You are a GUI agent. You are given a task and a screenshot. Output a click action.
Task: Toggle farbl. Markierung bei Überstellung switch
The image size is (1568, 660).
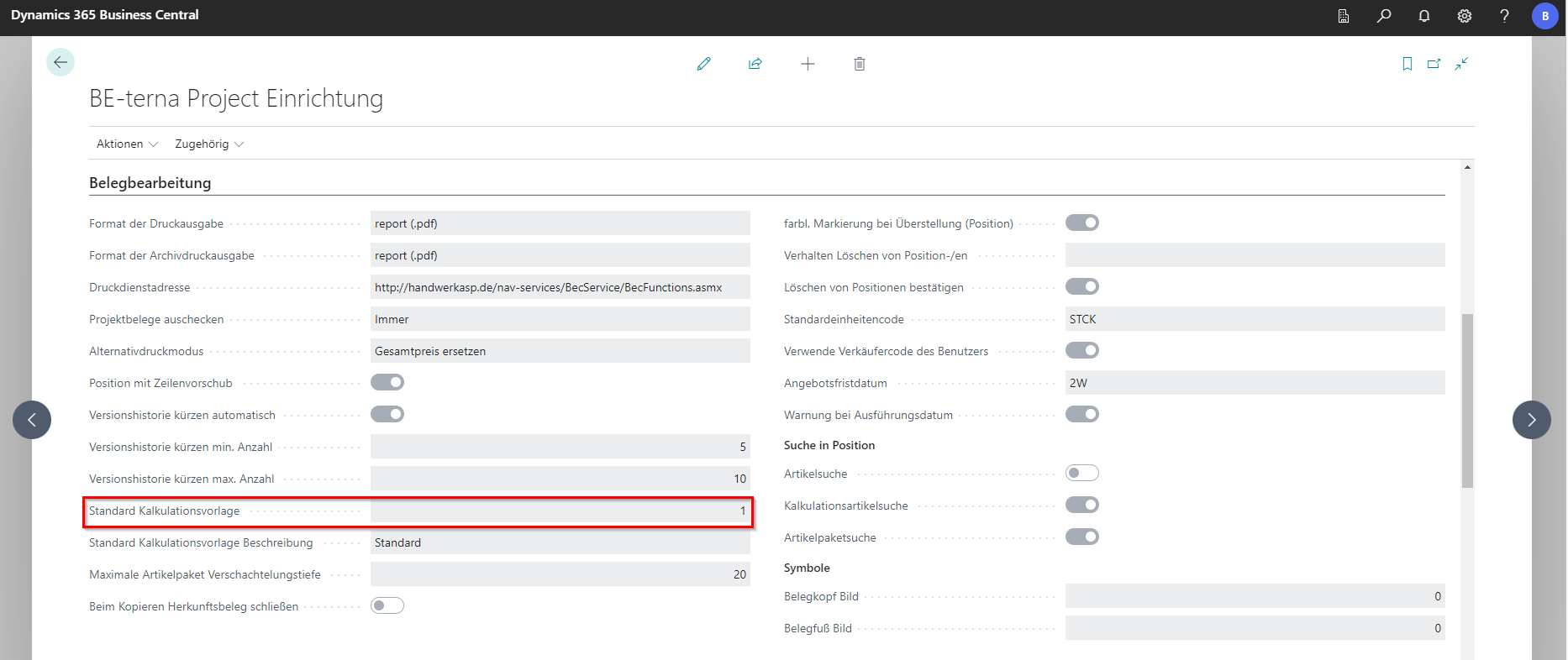(1082, 223)
